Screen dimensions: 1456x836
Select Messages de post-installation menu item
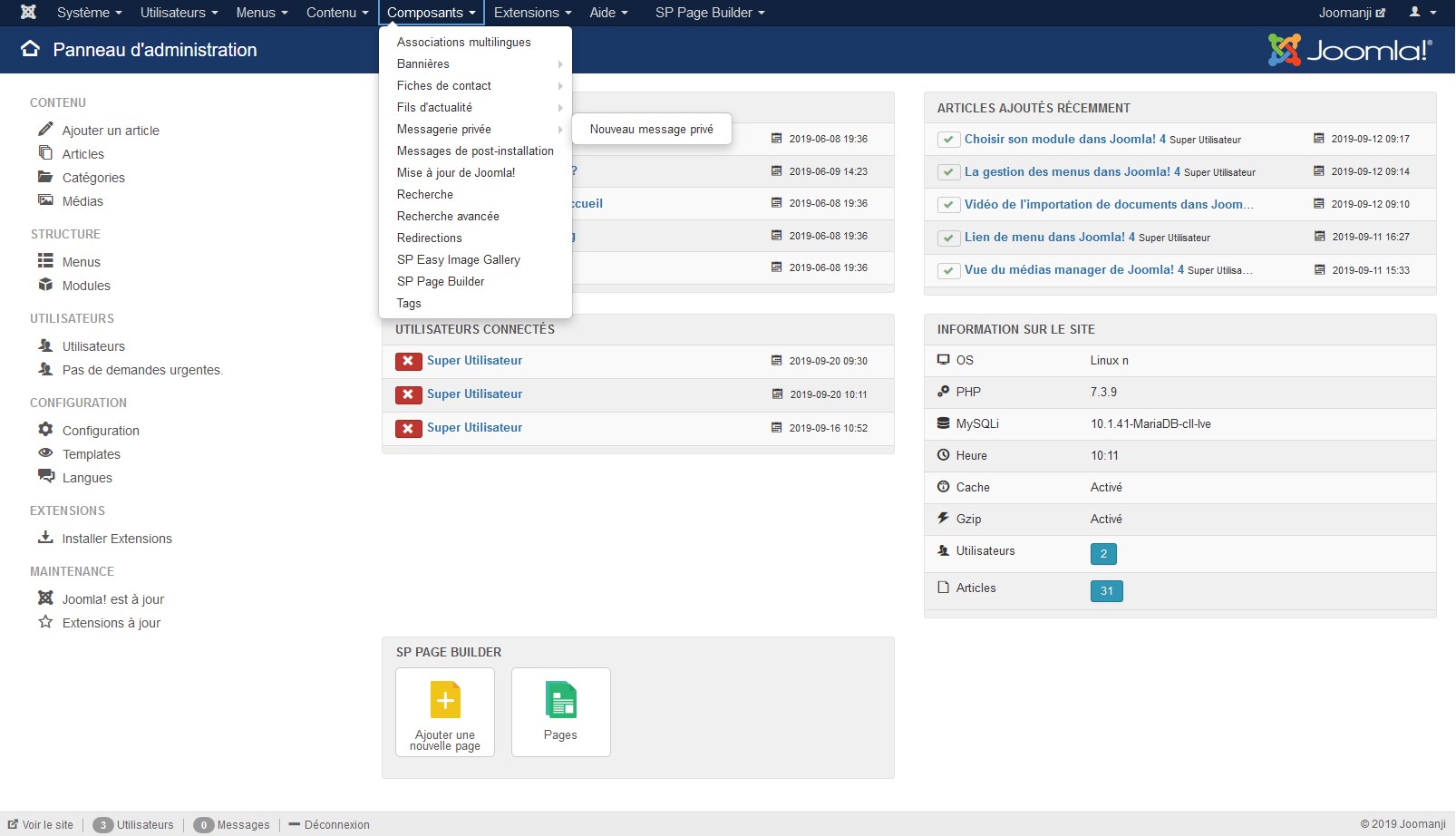(x=475, y=151)
